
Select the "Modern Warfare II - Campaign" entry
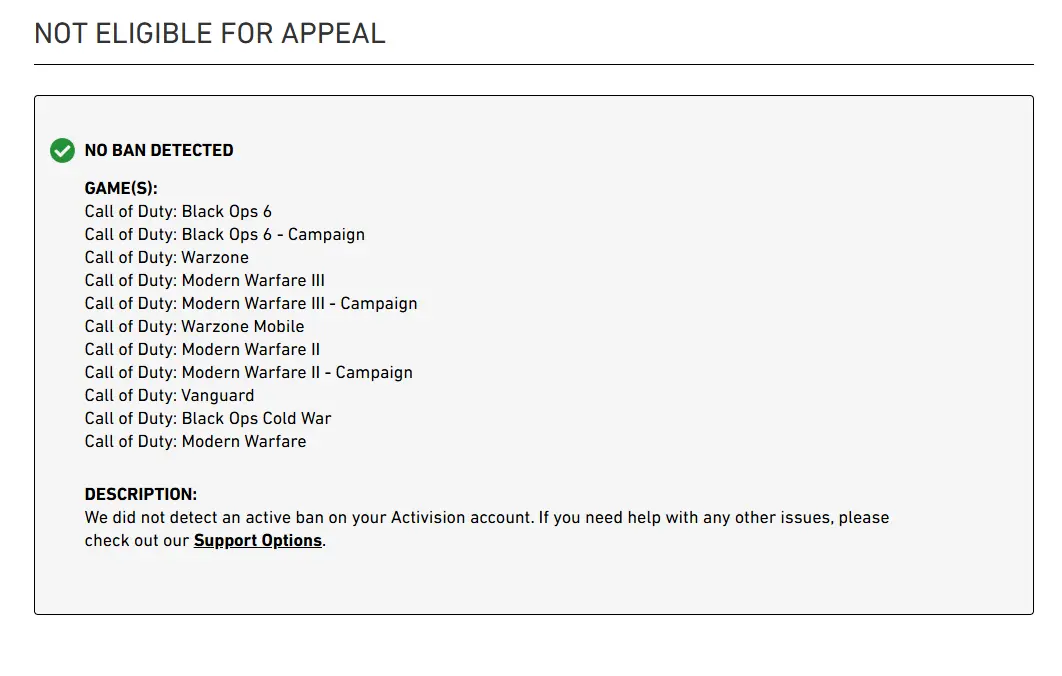coord(249,372)
